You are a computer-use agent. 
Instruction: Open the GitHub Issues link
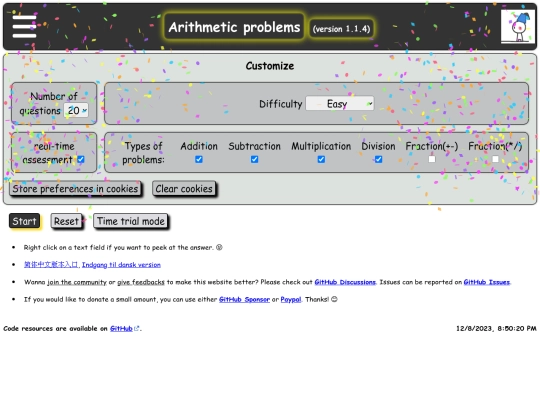click(486, 282)
